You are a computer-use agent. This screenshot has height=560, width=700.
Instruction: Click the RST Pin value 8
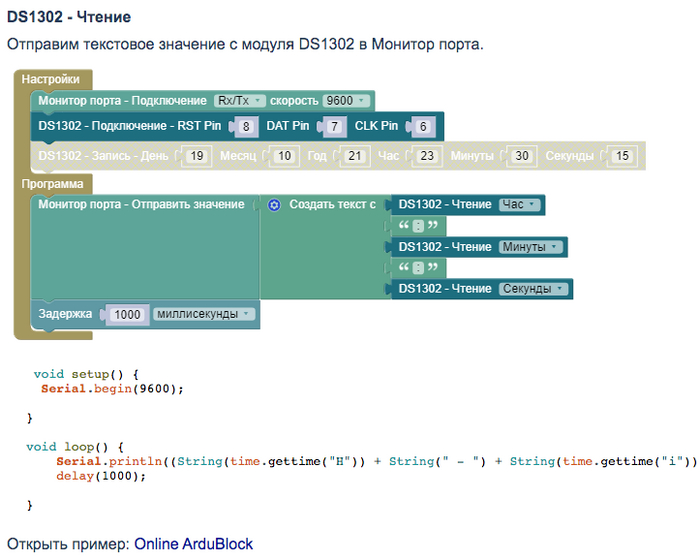tap(246, 127)
